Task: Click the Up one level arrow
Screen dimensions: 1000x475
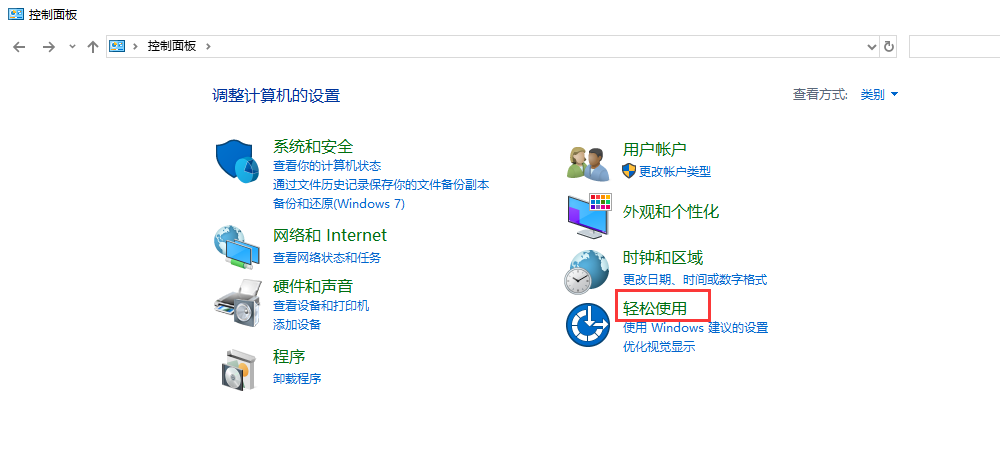Action: (x=93, y=47)
